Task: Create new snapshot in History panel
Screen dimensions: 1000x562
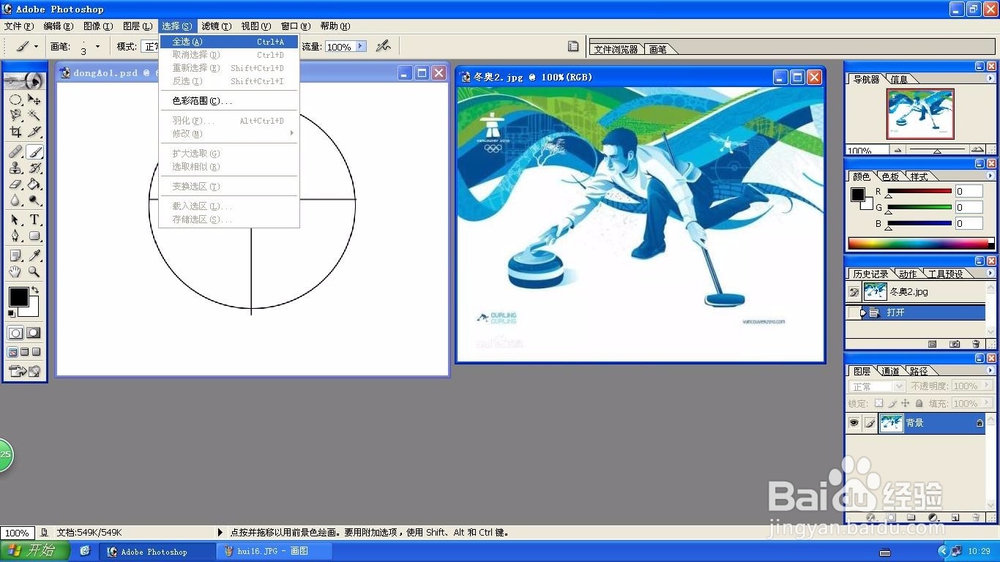Action: (954, 344)
